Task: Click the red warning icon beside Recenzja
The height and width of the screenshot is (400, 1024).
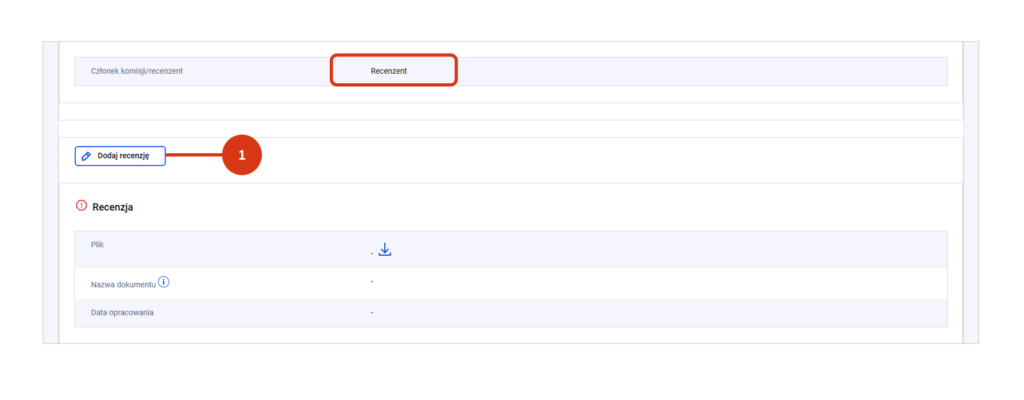Action: pos(82,206)
